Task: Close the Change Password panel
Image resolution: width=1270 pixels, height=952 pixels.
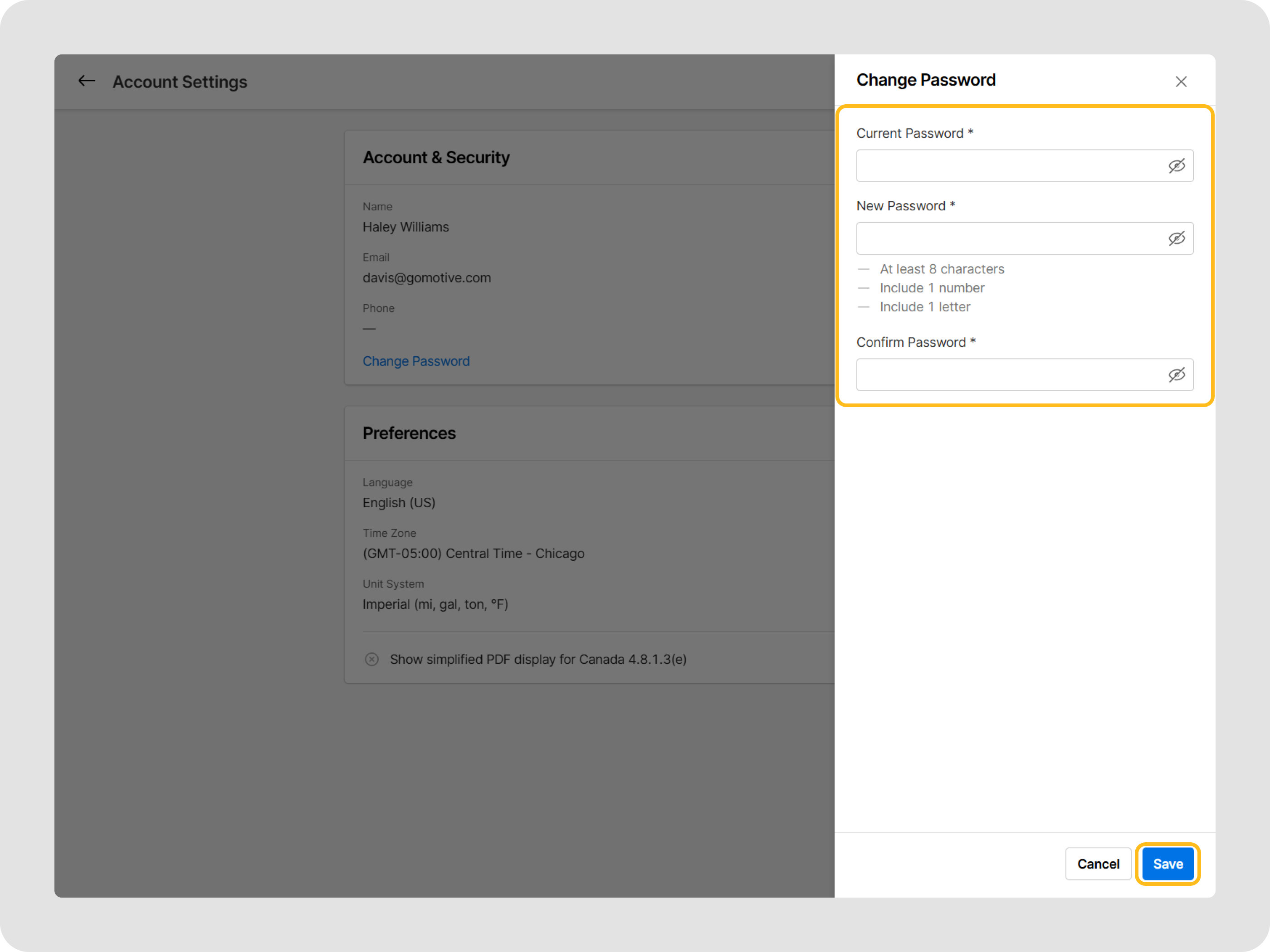Action: (x=1181, y=82)
